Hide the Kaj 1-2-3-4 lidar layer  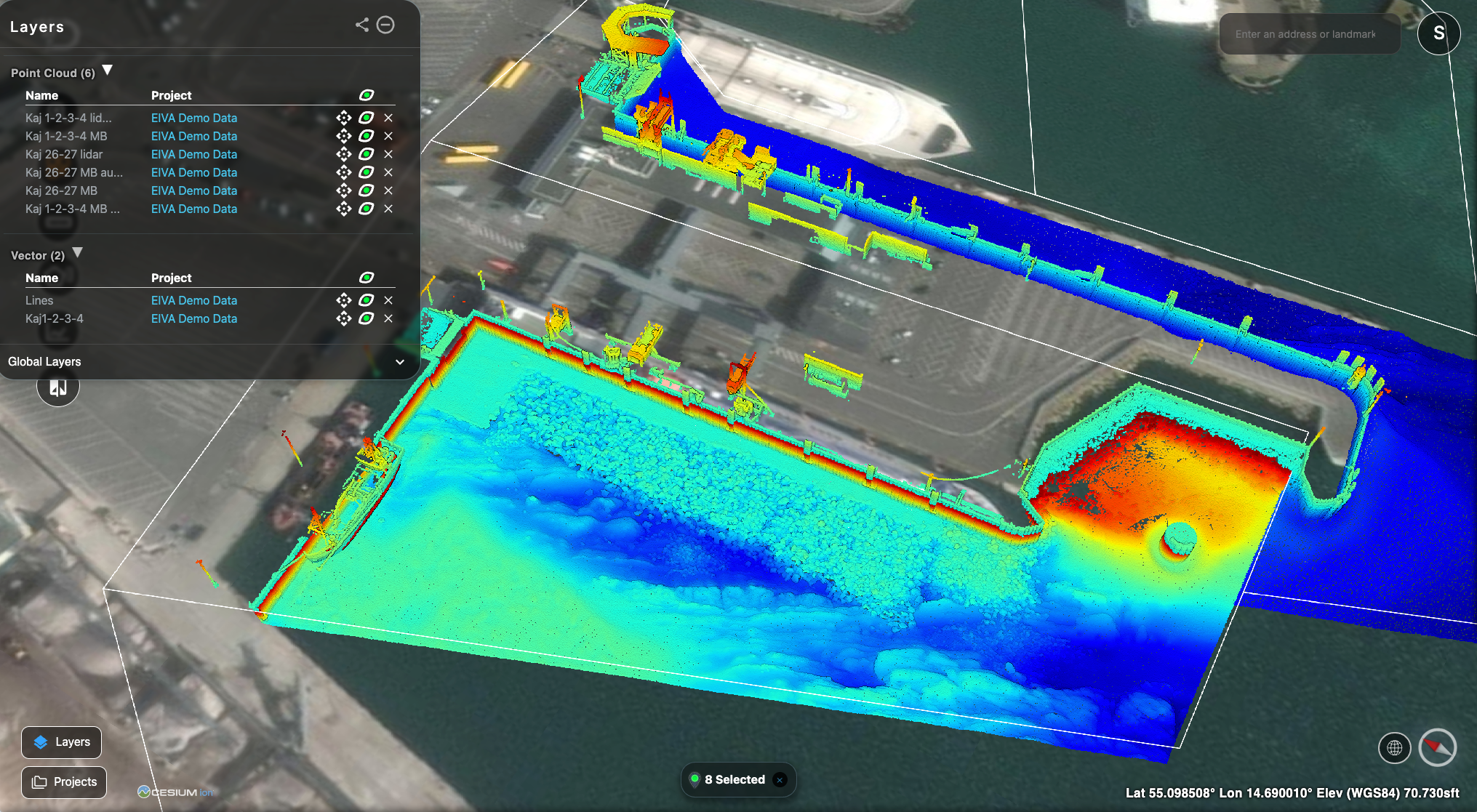367,118
